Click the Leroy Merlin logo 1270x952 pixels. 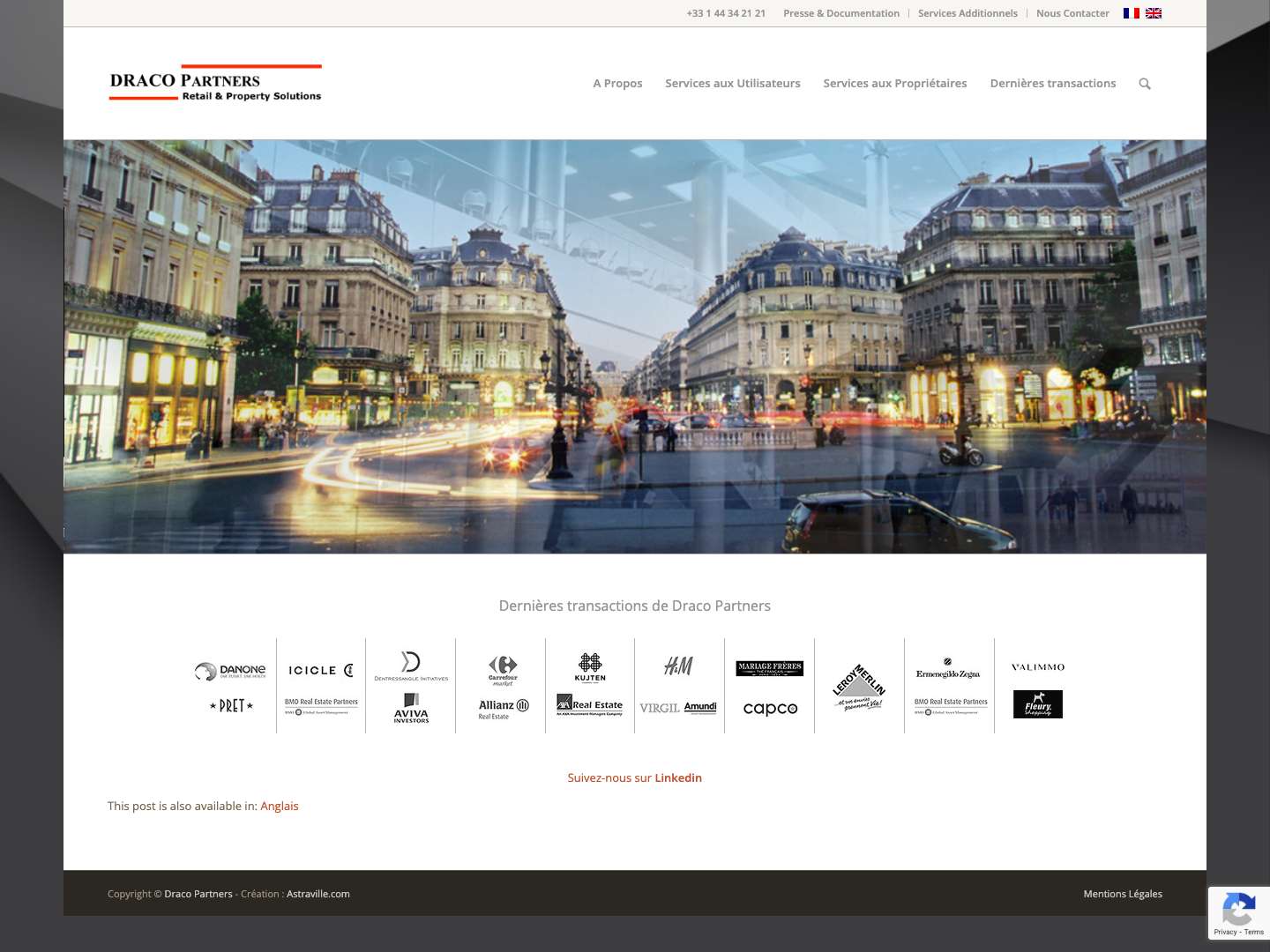tap(858, 687)
